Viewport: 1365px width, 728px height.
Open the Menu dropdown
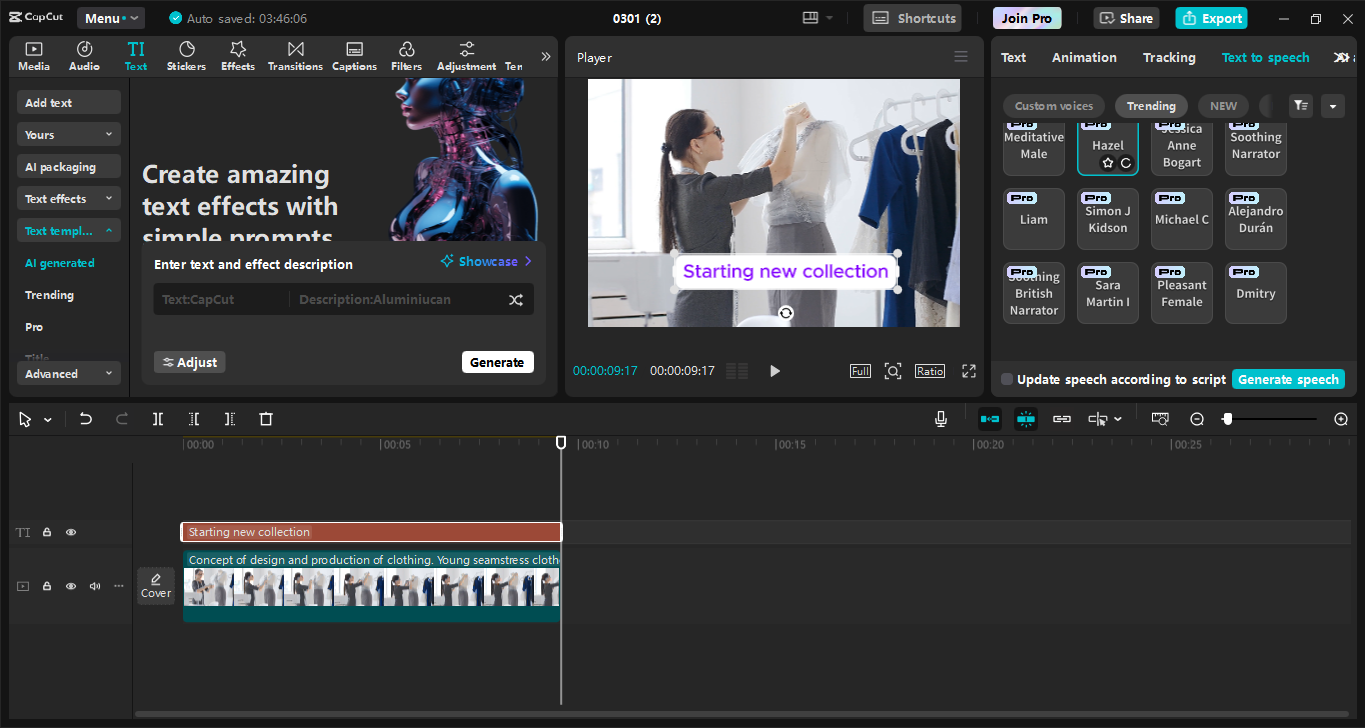click(109, 18)
